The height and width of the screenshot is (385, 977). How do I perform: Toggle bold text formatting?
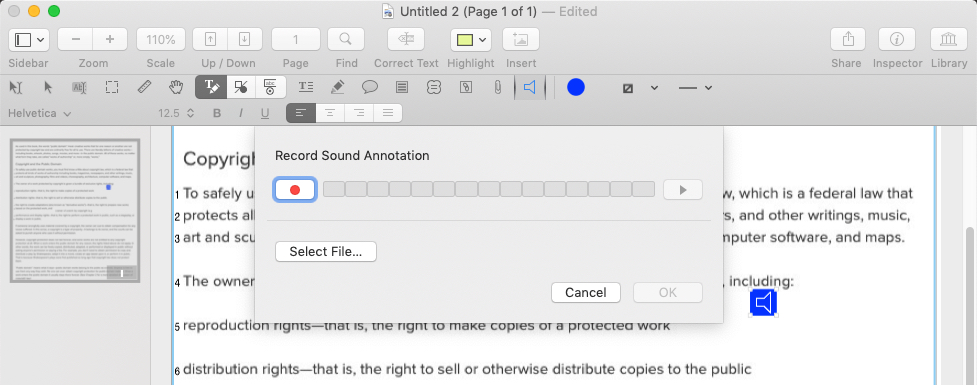point(217,113)
